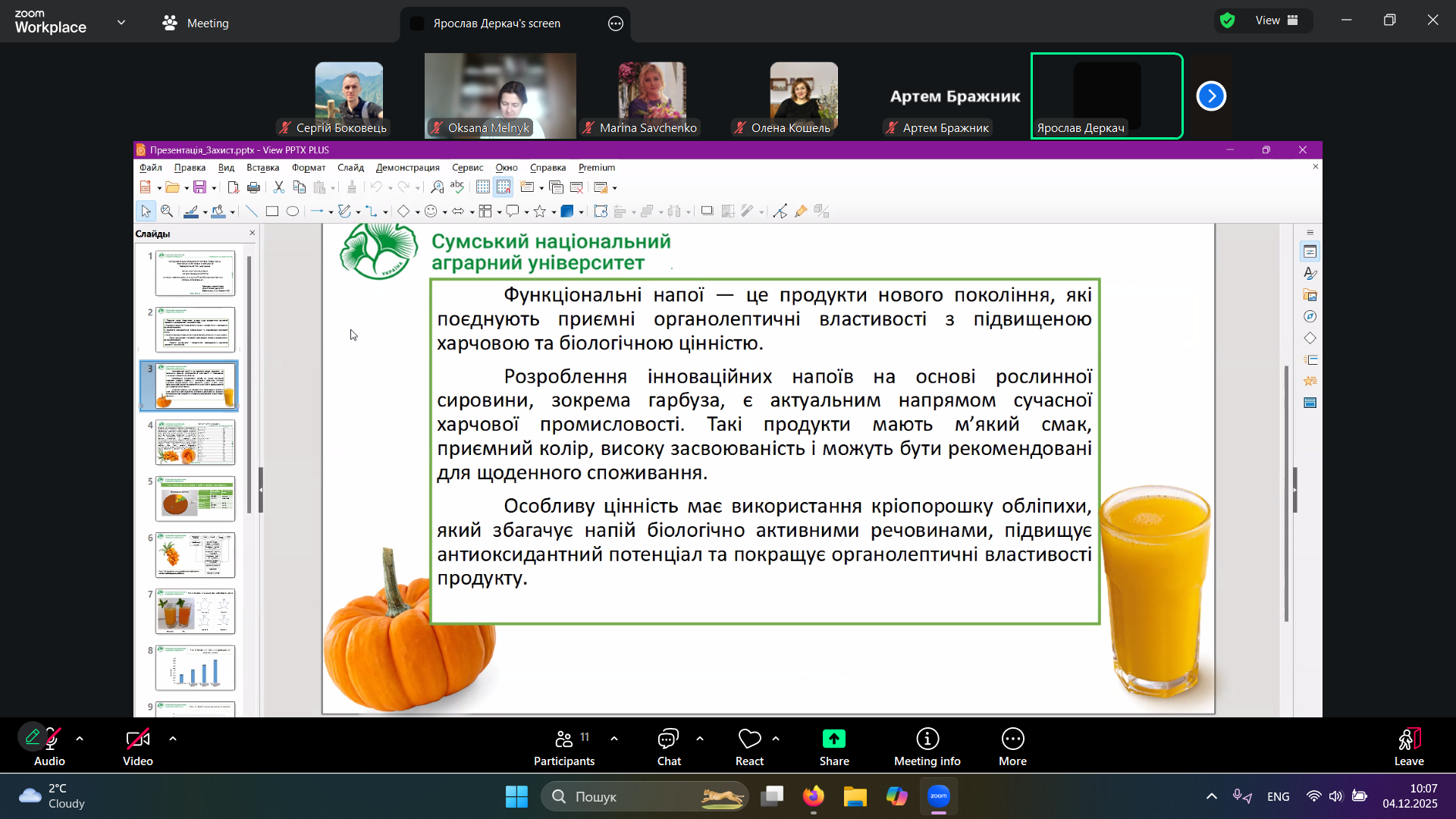Image resolution: width=1456 pixels, height=819 pixels.
Task: Toggle annotation pencil near Audio
Action: coord(33,736)
